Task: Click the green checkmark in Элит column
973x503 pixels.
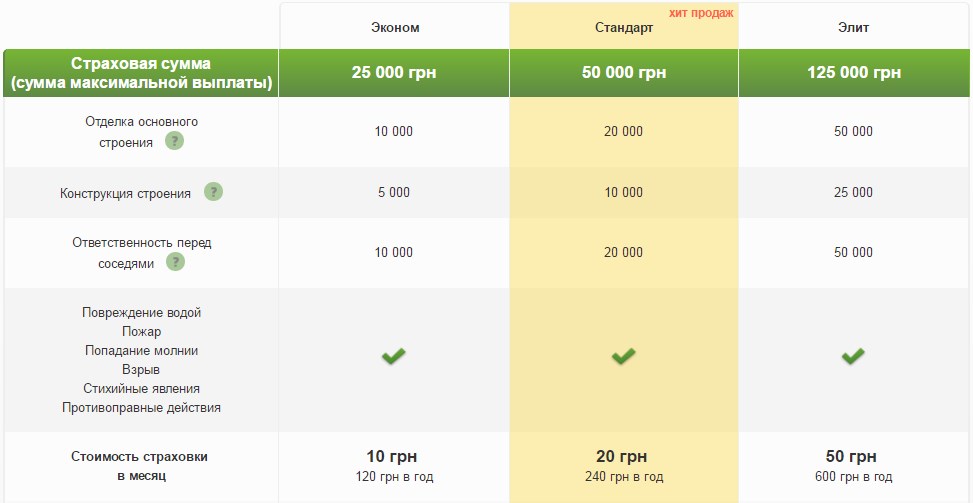Action: click(x=853, y=356)
